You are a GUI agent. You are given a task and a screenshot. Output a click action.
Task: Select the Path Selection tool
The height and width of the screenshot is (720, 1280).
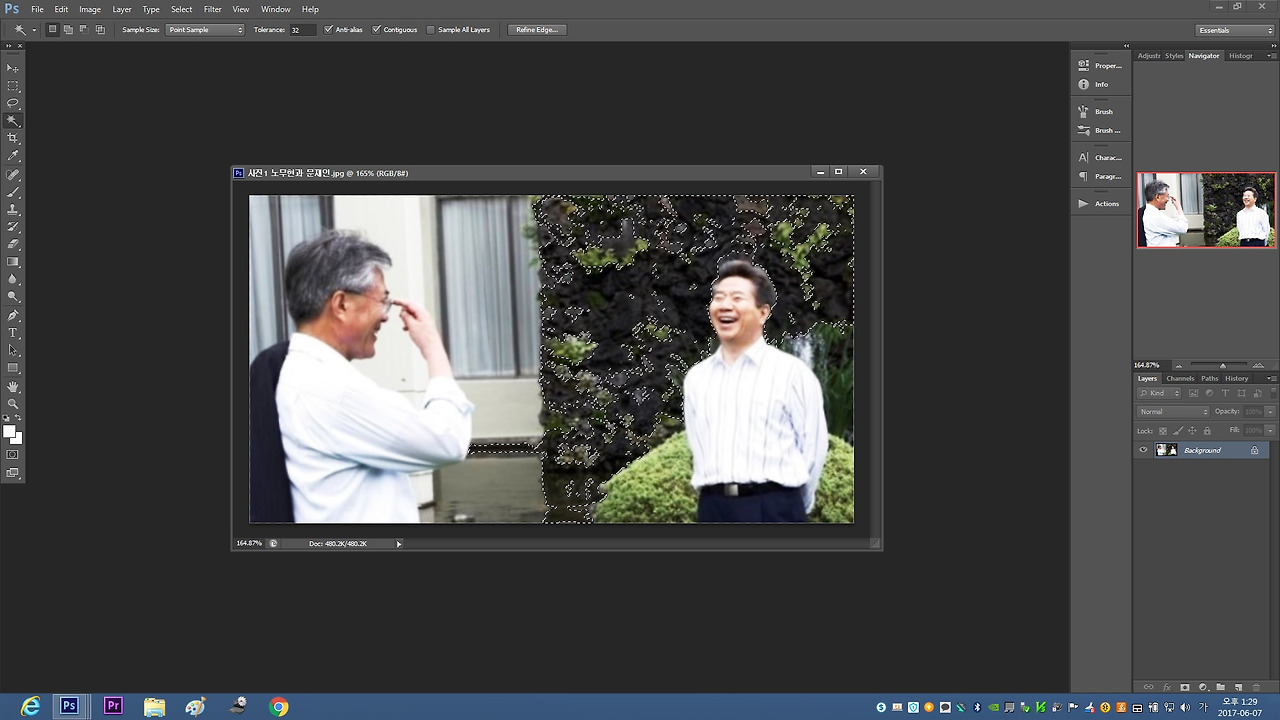pos(13,350)
